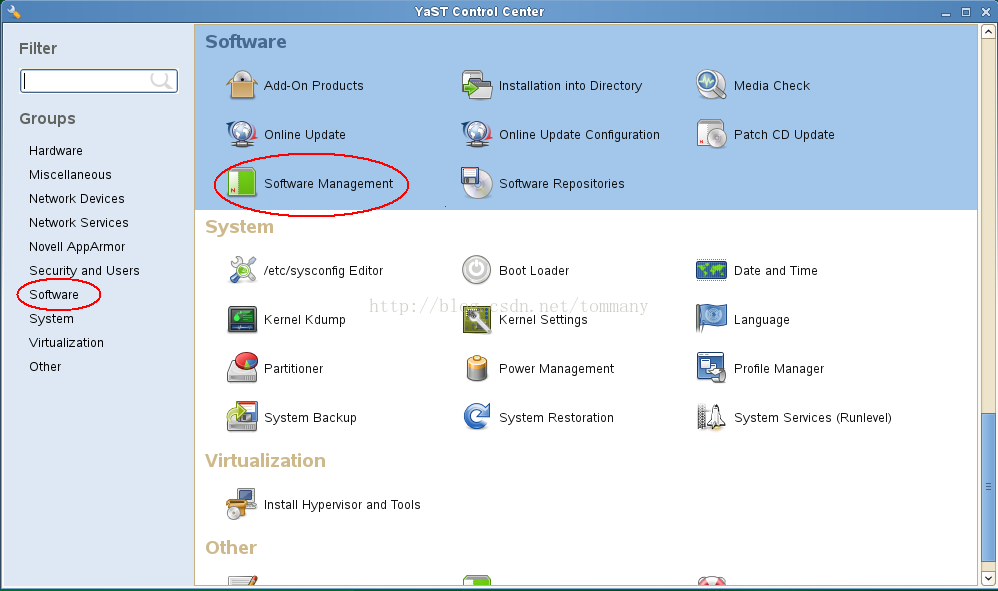Click the YaST wrench icon in title bar

tap(13, 11)
